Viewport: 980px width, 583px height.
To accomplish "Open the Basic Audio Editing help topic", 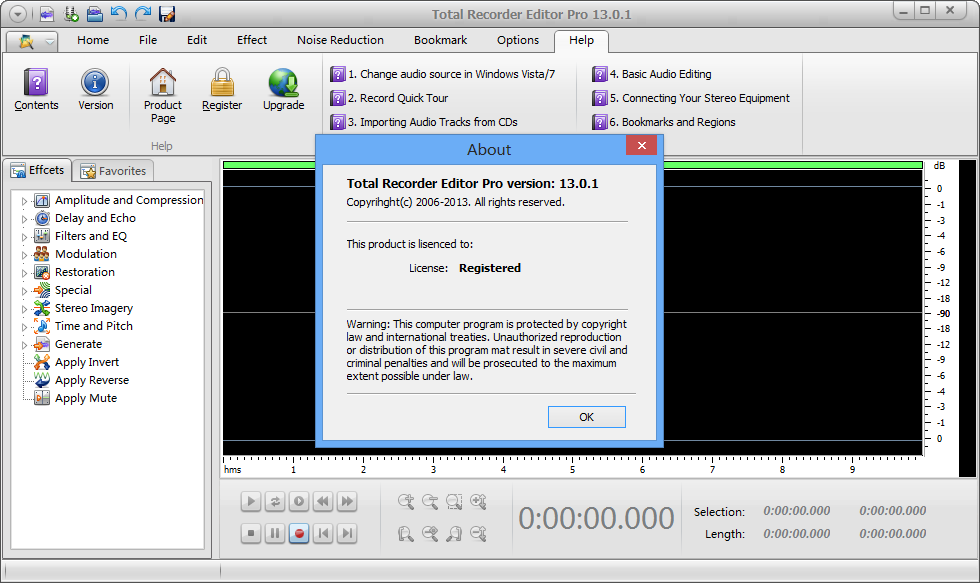I will (652, 74).
